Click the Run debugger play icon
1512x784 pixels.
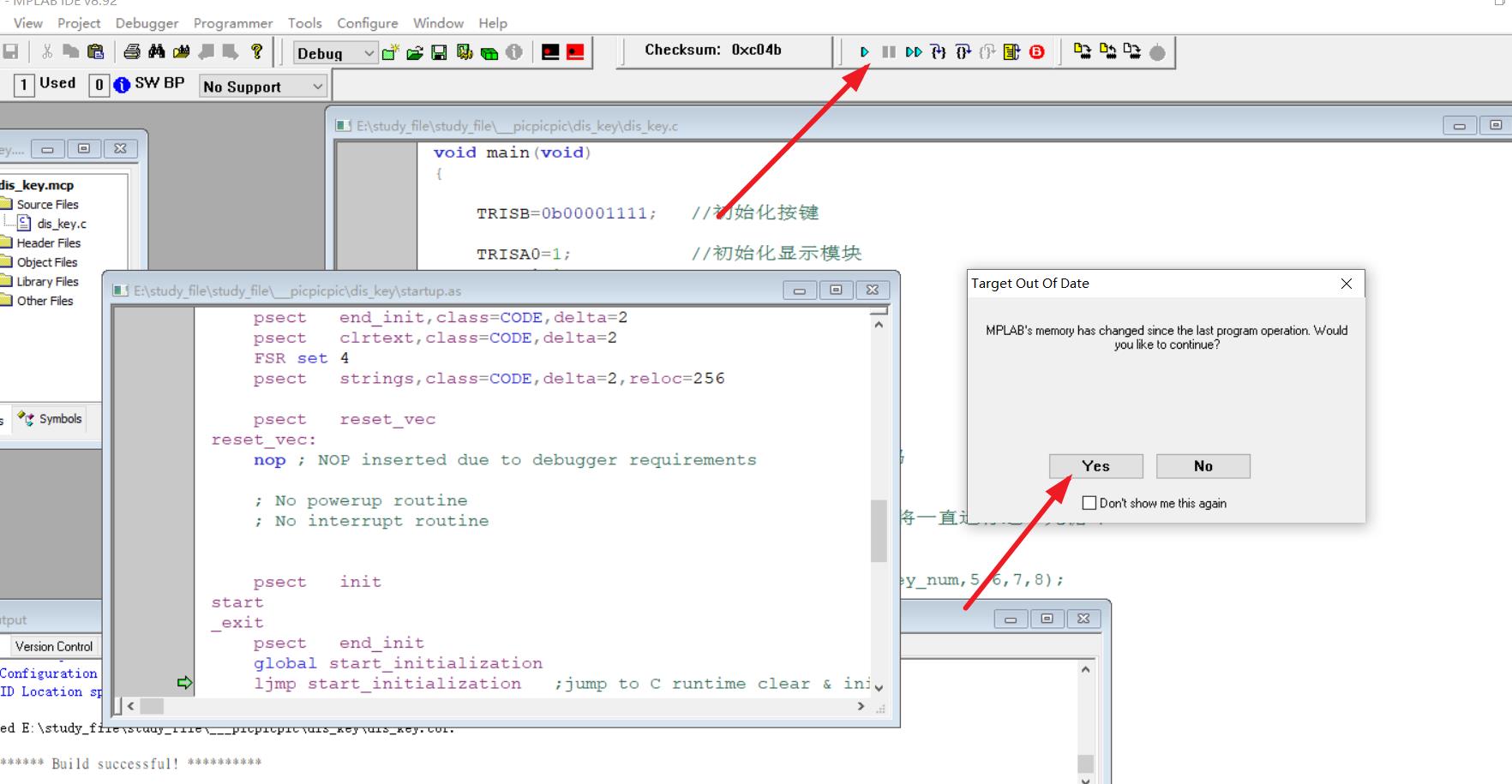coord(864,52)
